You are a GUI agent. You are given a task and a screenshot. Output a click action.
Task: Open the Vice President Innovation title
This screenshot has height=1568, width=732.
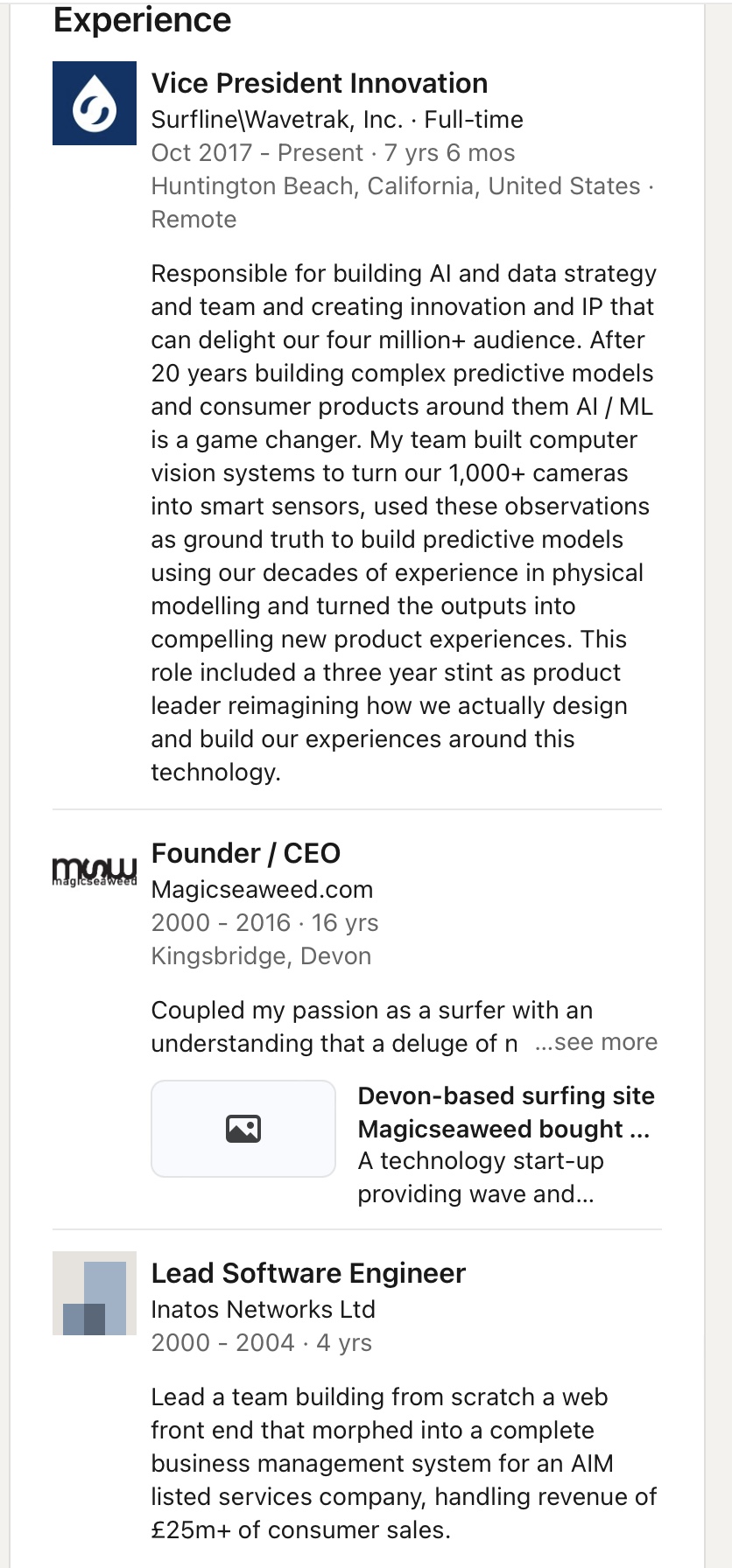(320, 83)
